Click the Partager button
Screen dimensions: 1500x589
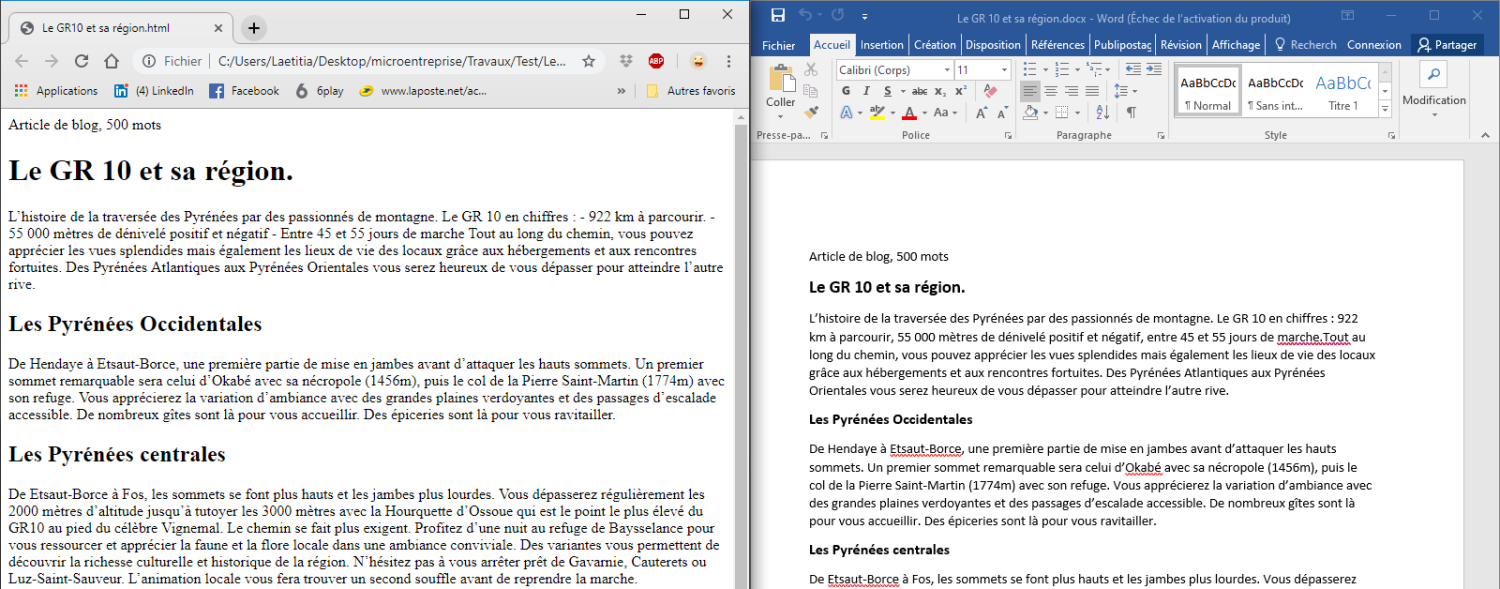(x=1447, y=45)
